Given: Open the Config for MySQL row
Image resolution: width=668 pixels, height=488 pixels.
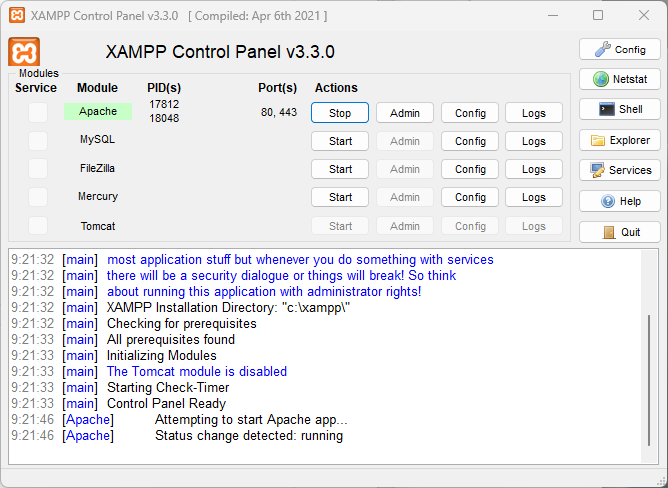Looking at the screenshot, I should click(x=470, y=141).
